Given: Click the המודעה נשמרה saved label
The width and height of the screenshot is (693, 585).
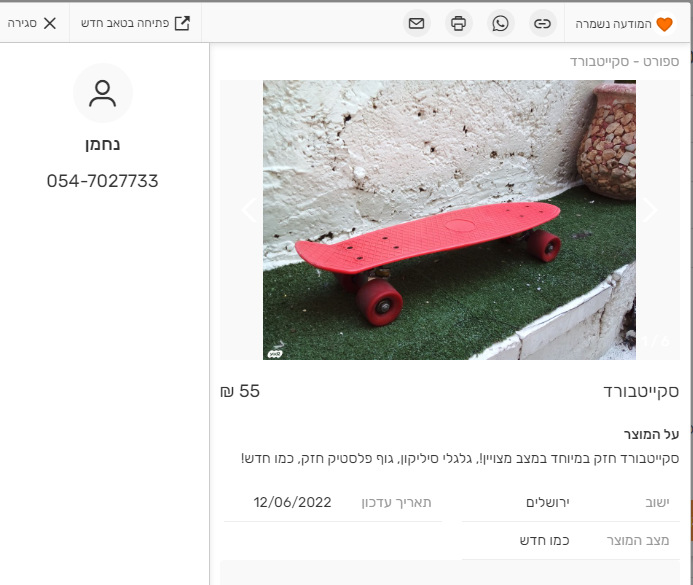Looking at the screenshot, I should tap(613, 24).
